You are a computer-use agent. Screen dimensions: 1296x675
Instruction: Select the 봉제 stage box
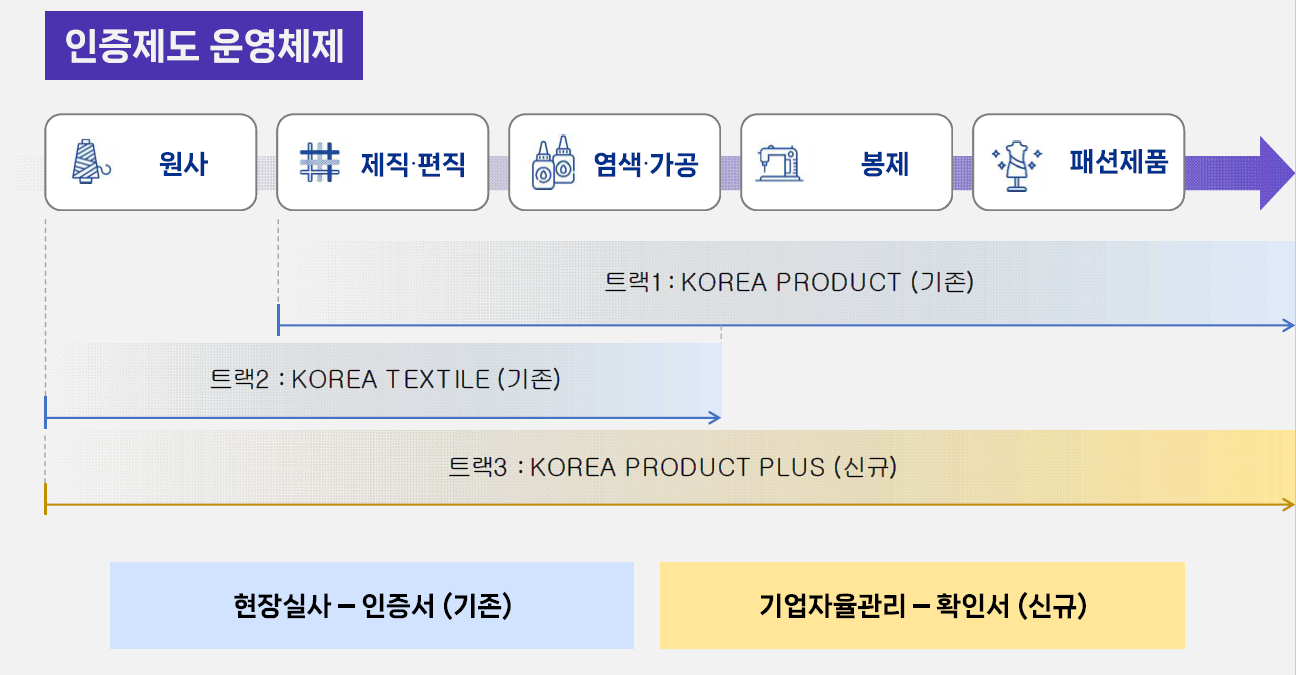(x=847, y=162)
